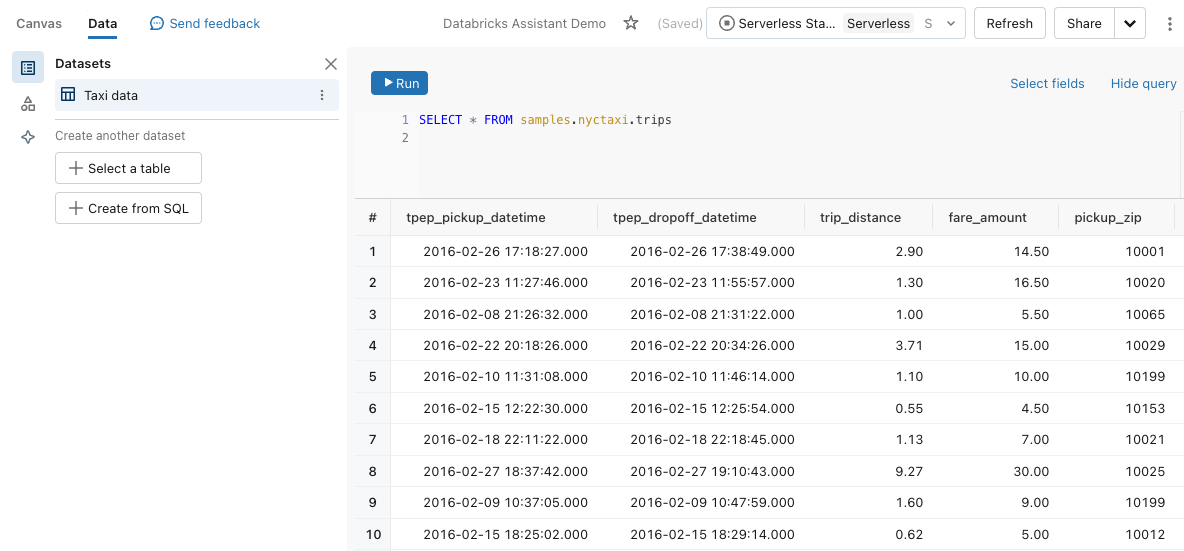Select the Datasets list sidebar icon
This screenshot has width=1184, height=551.
point(28,68)
